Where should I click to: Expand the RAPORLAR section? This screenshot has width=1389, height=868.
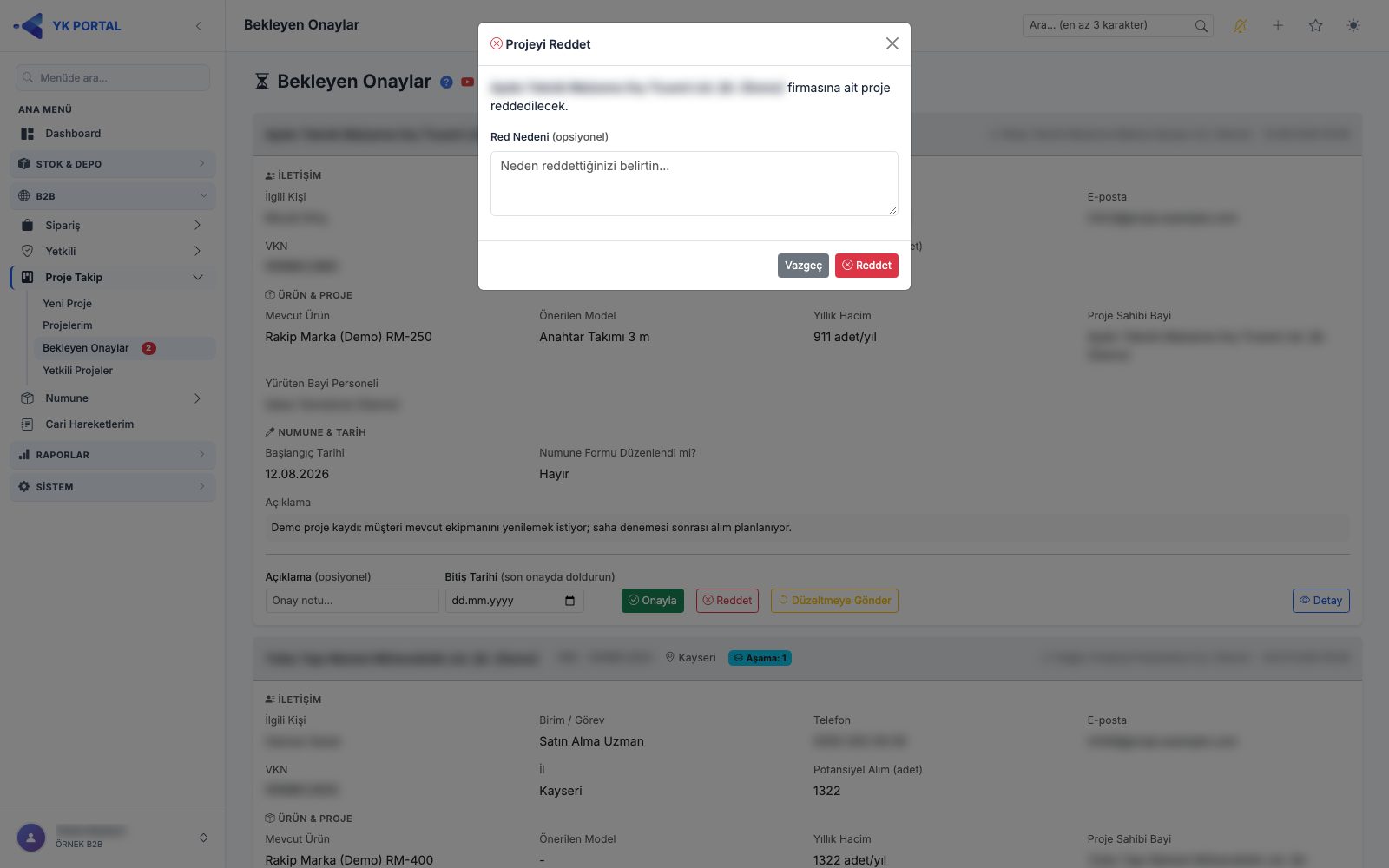[x=113, y=455]
